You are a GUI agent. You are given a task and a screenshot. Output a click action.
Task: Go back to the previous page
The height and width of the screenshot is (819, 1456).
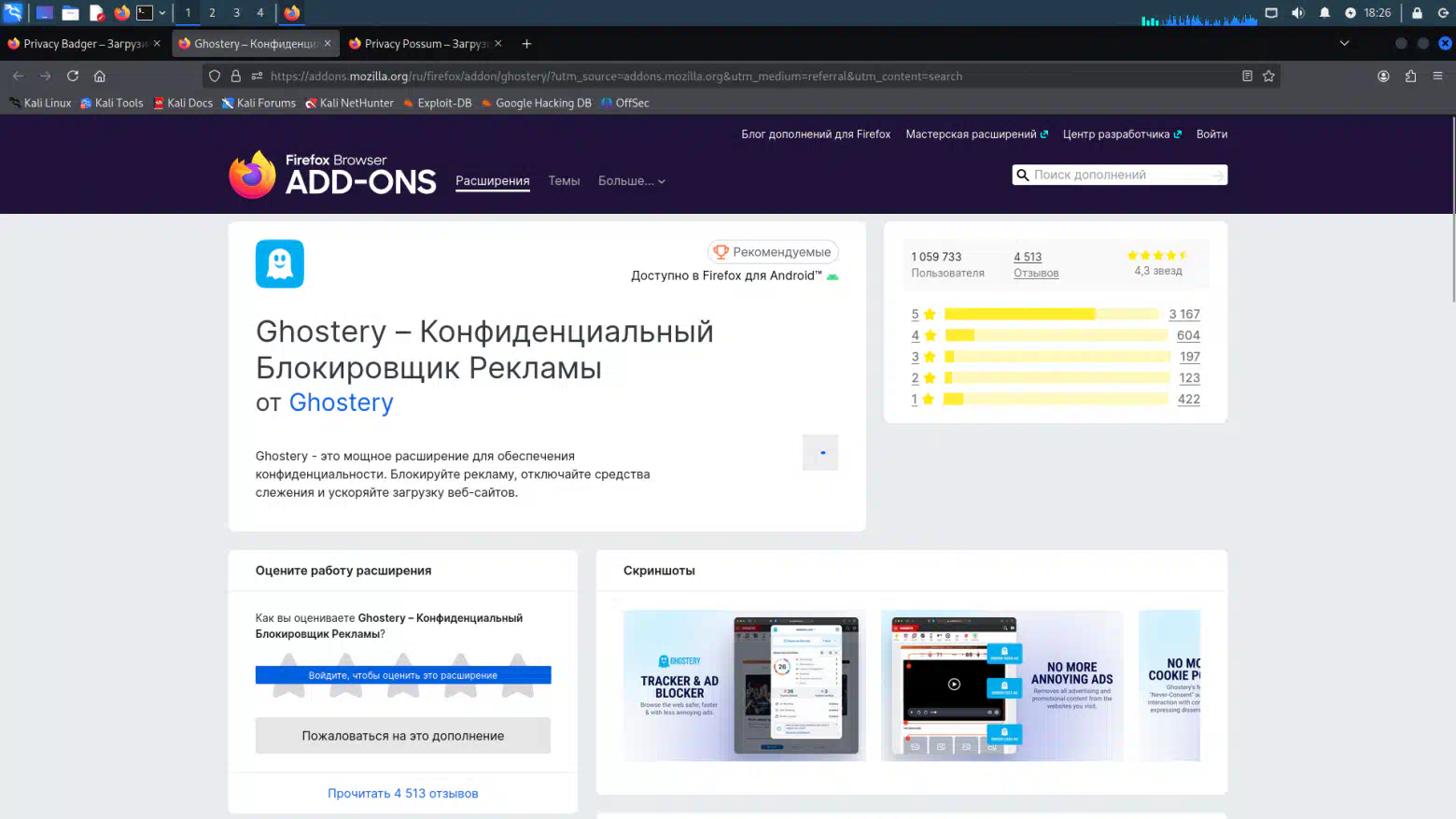(19, 77)
